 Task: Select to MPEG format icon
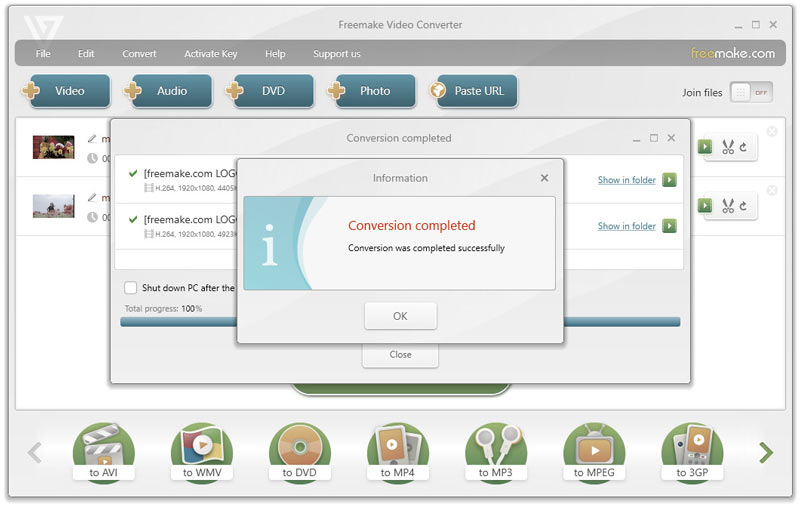coord(594,452)
